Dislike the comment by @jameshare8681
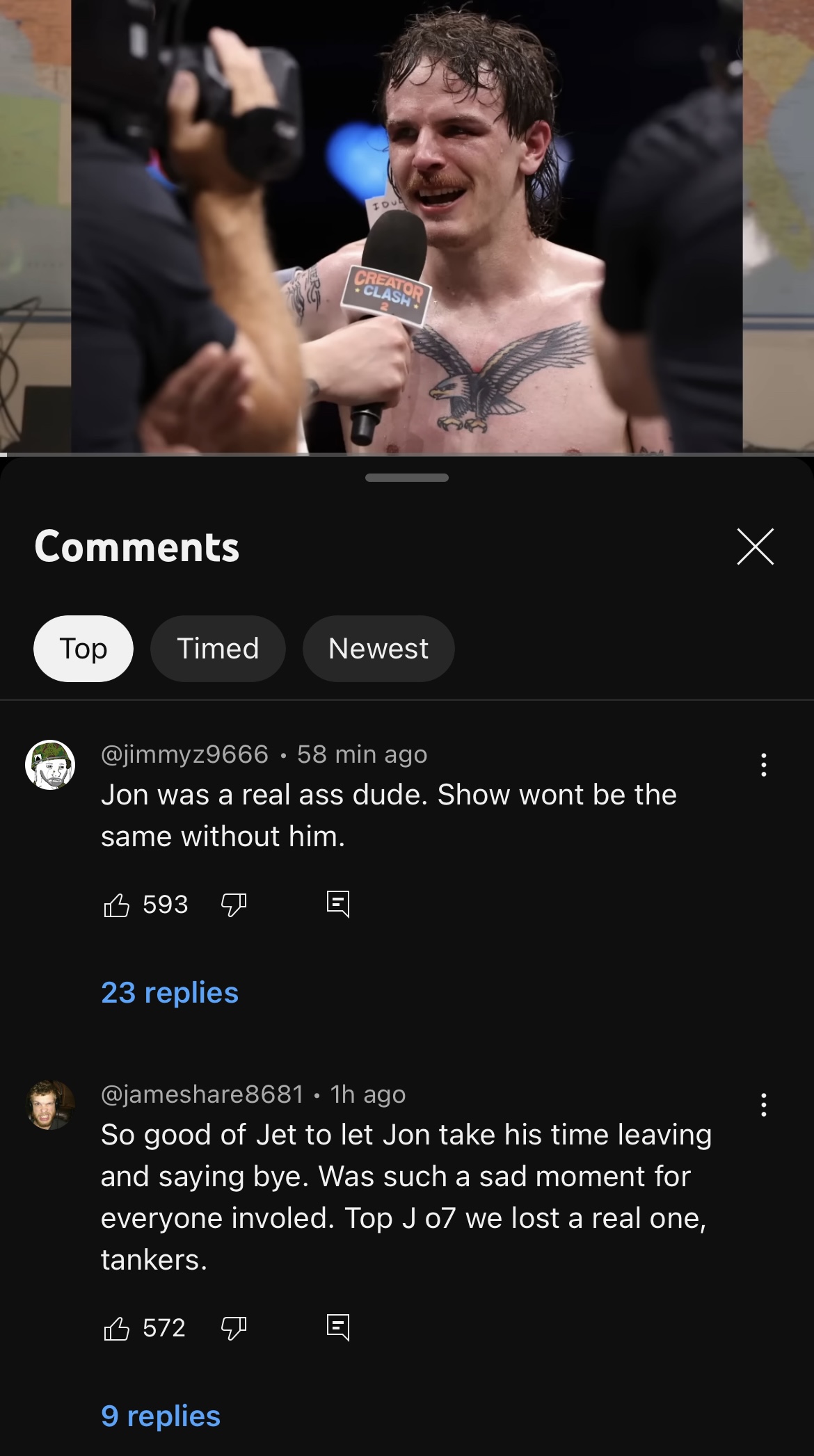The image size is (814, 1456). pos(234,1328)
